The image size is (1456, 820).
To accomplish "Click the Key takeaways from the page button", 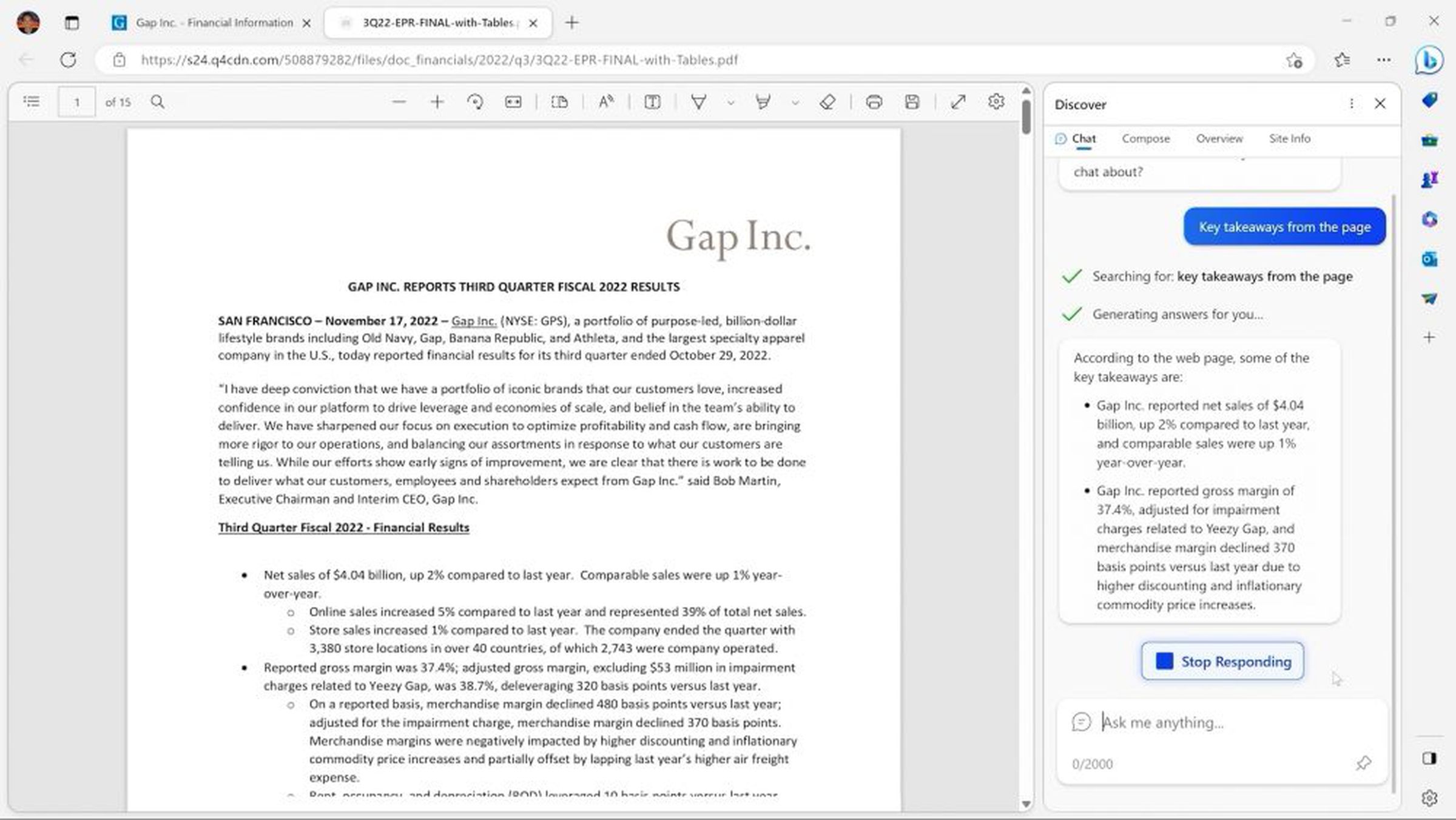I will (x=1284, y=225).
